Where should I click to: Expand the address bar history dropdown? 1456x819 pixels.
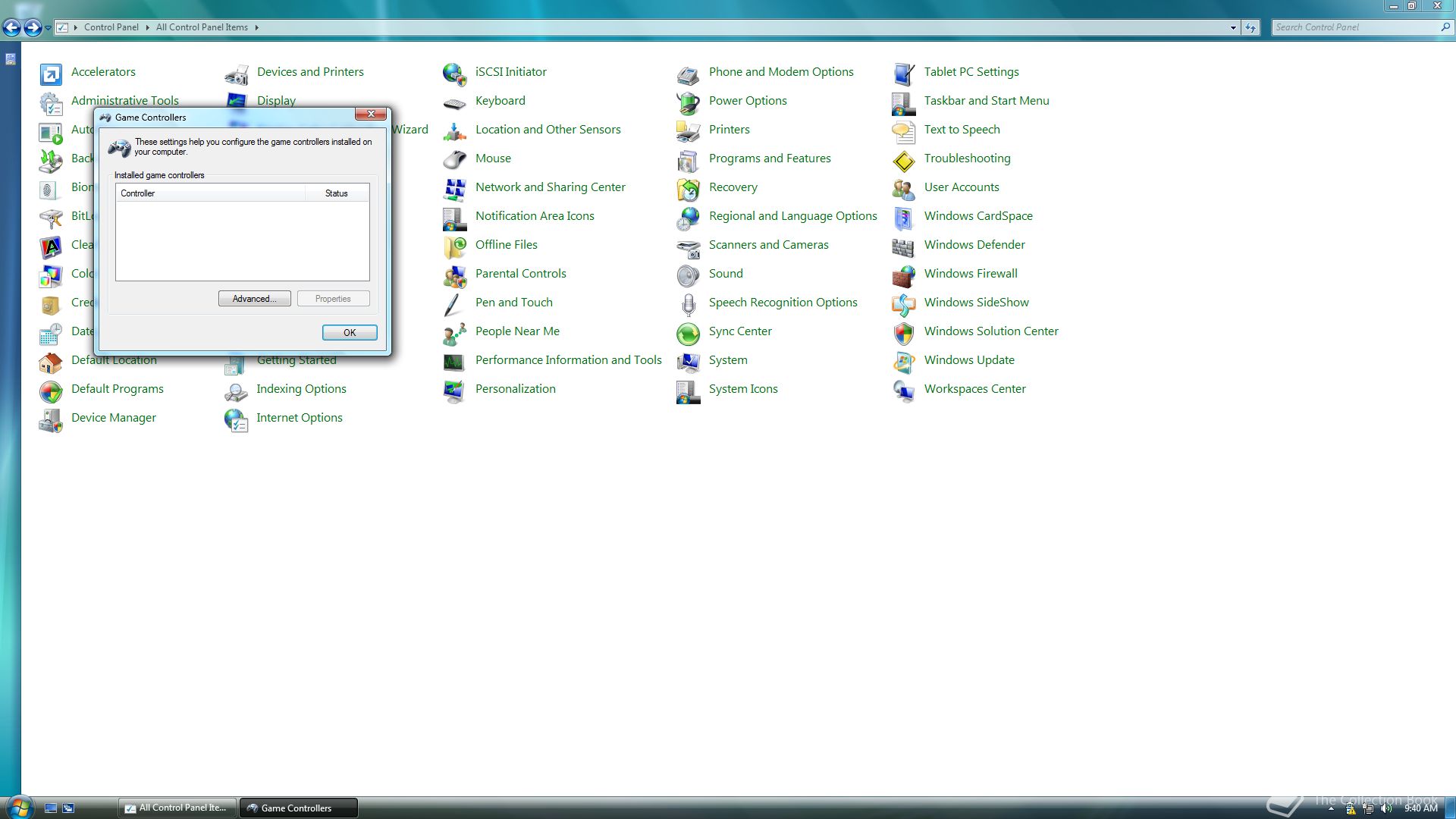tap(1233, 27)
